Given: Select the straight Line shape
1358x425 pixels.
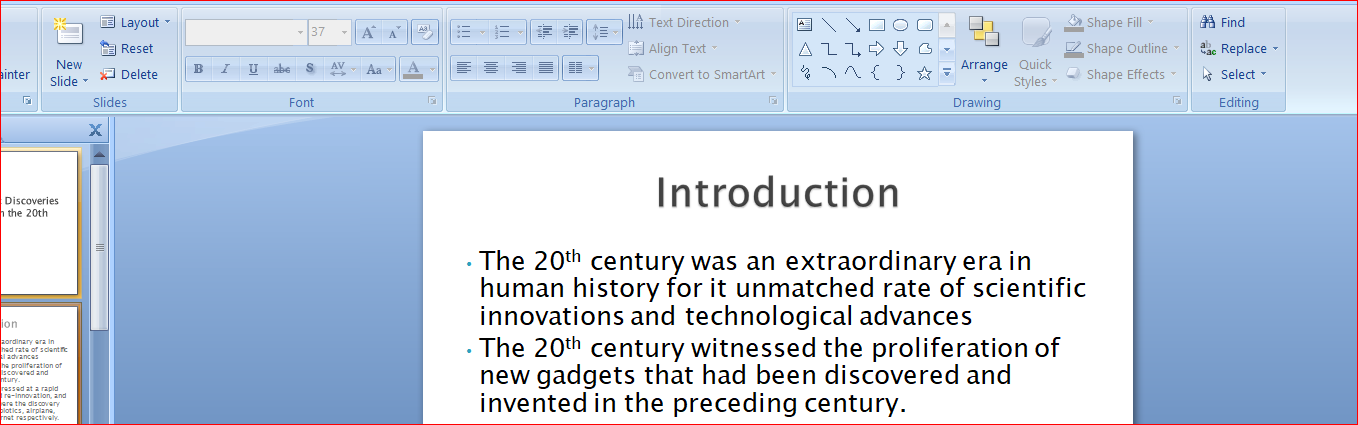Looking at the screenshot, I should tap(829, 24).
